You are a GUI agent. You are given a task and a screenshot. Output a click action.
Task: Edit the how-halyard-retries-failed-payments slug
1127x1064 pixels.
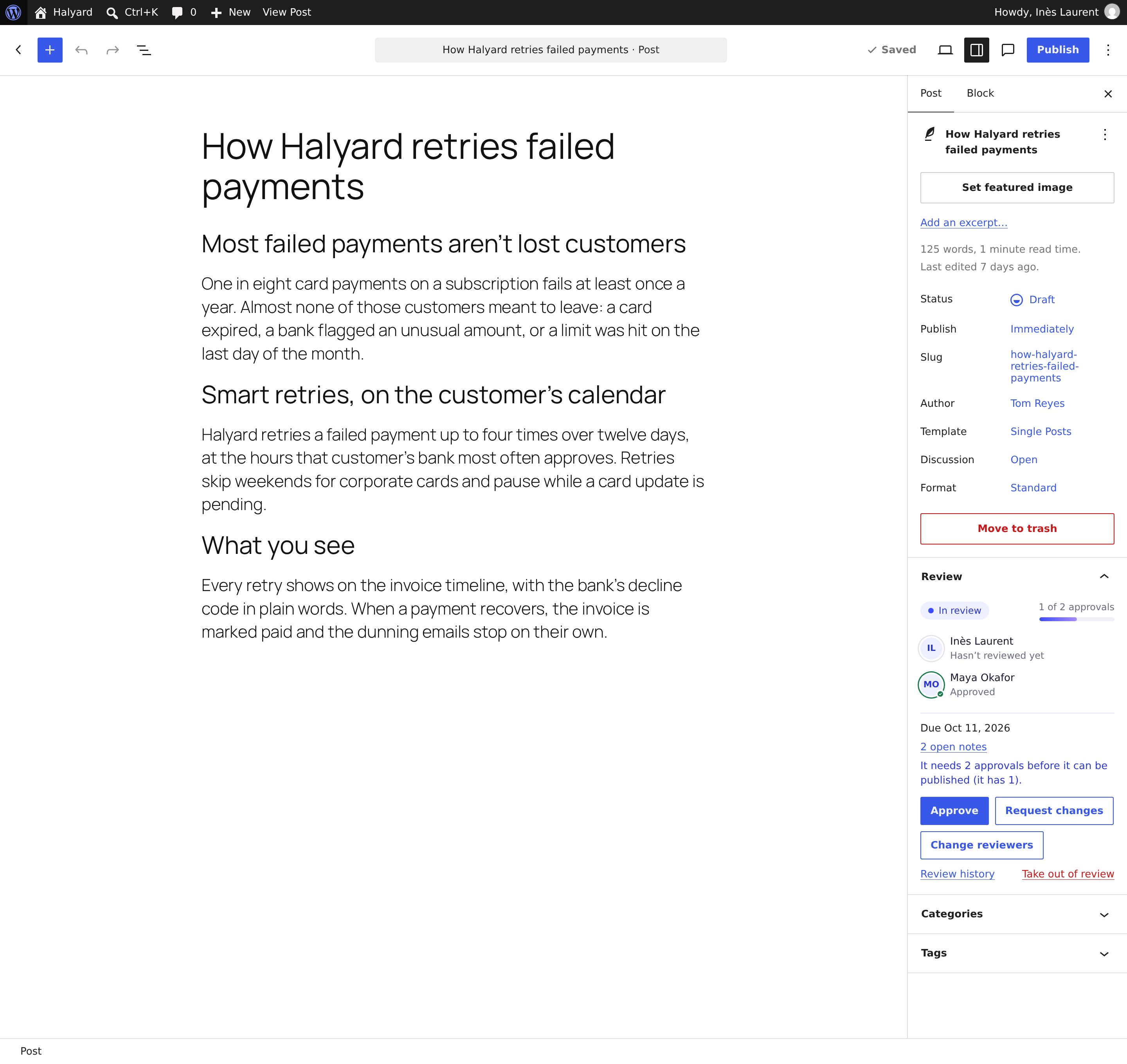point(1044,366)
